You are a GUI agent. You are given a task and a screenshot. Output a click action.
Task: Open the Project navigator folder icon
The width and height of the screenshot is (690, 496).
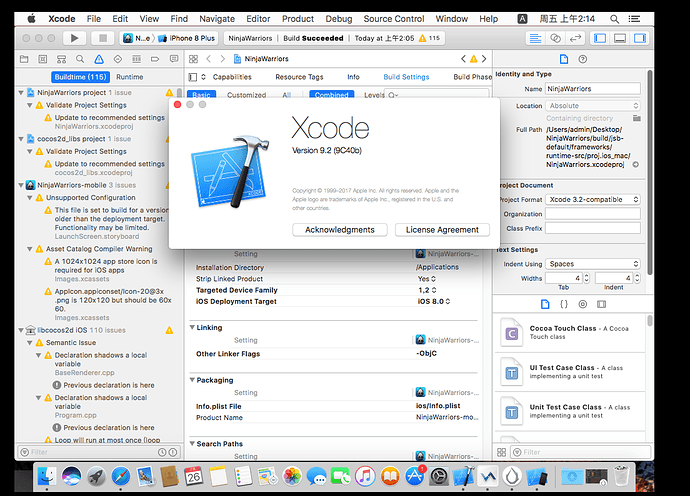24,59
